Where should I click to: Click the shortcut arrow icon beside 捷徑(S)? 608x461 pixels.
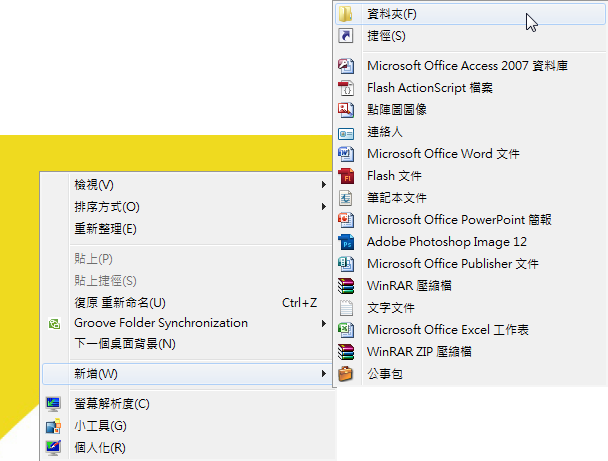coord(345,36)
